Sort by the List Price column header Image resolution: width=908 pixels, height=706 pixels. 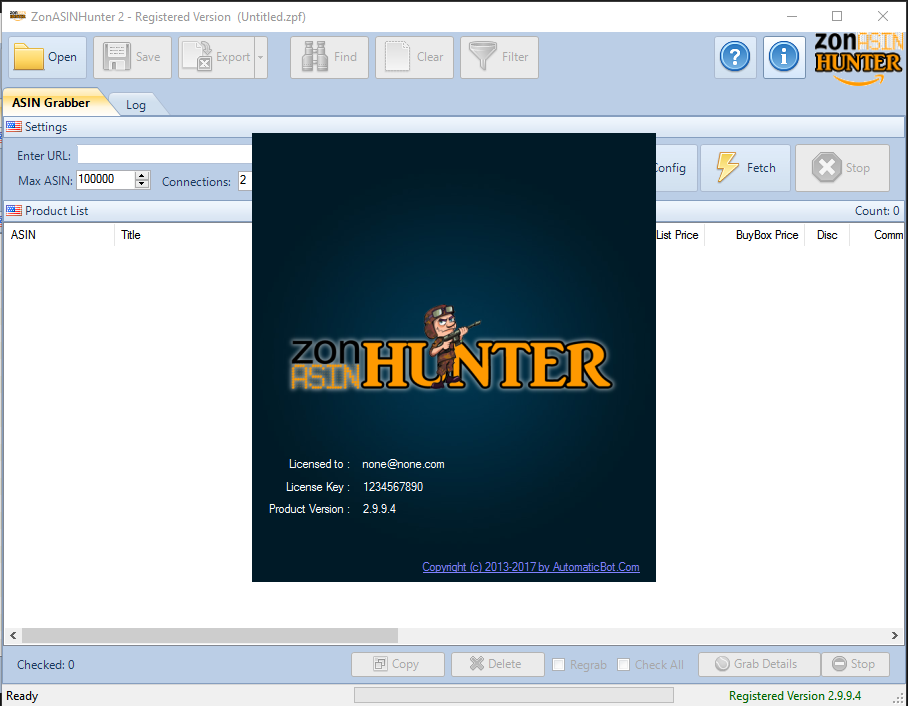point(678,235)
